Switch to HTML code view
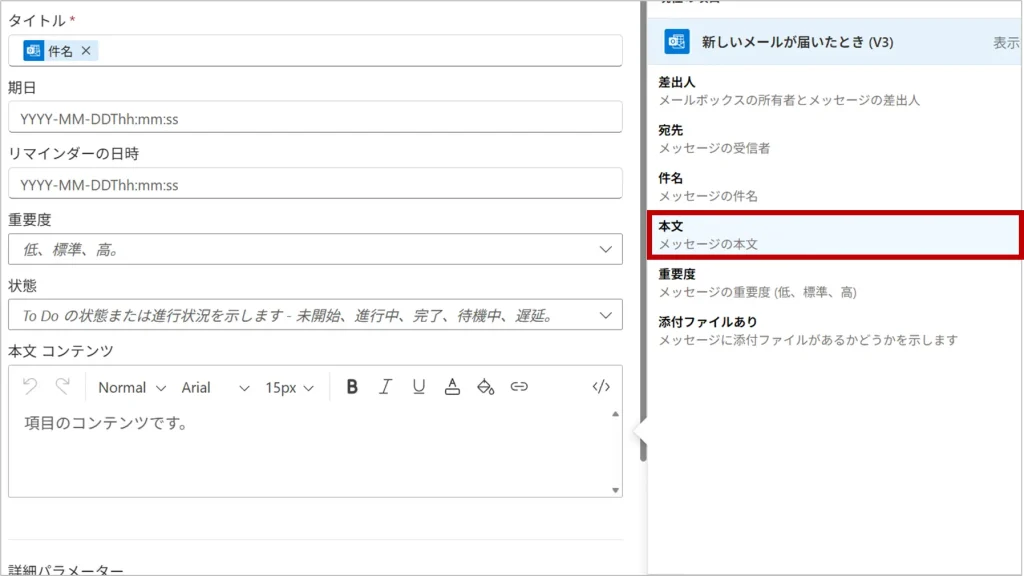Viewport: 1024px width, 576px height. point(601,387)
